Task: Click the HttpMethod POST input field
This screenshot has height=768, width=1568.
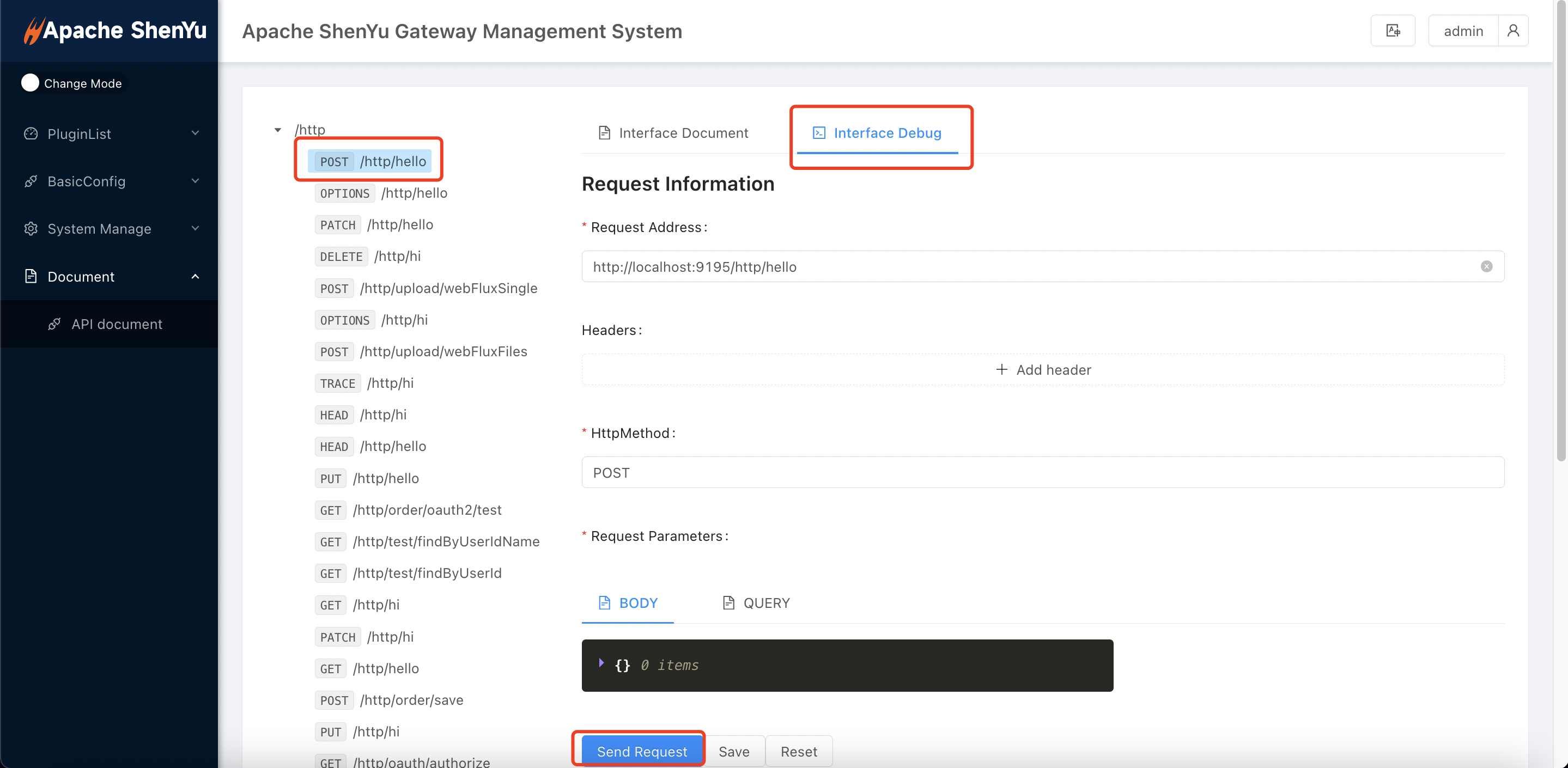Action: (1042, 473)
